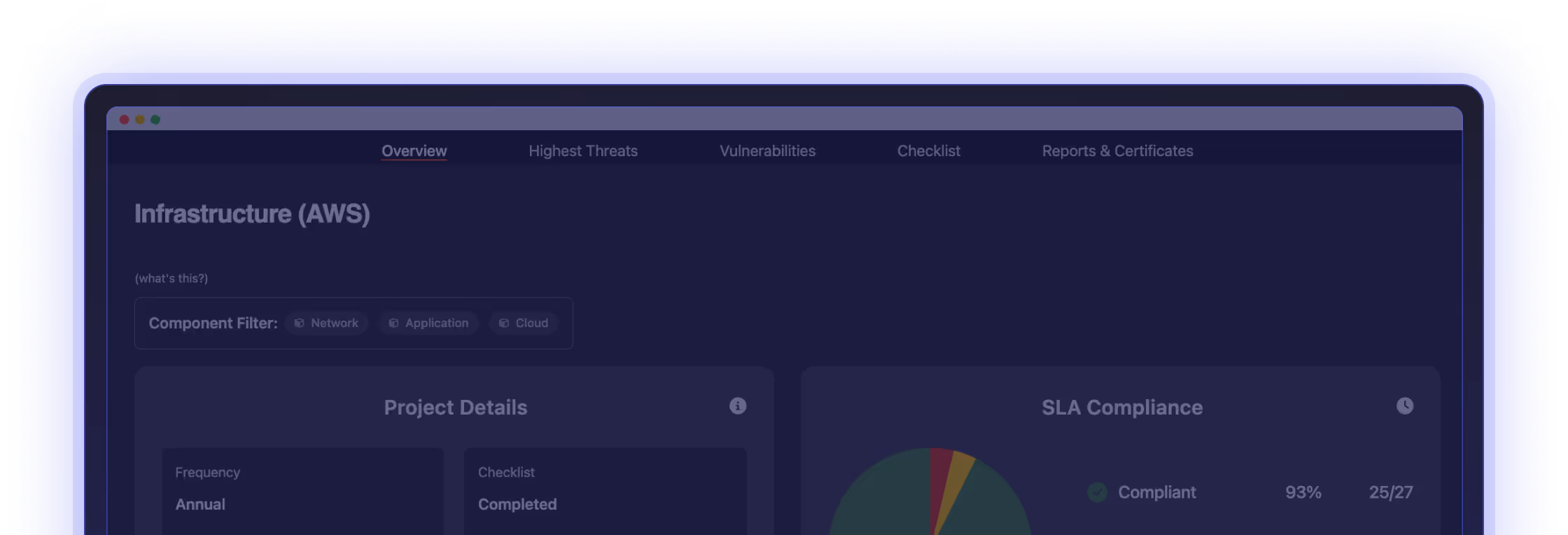
Task: Click the green Compliant checkmark icon
Action: [1097, 492]
